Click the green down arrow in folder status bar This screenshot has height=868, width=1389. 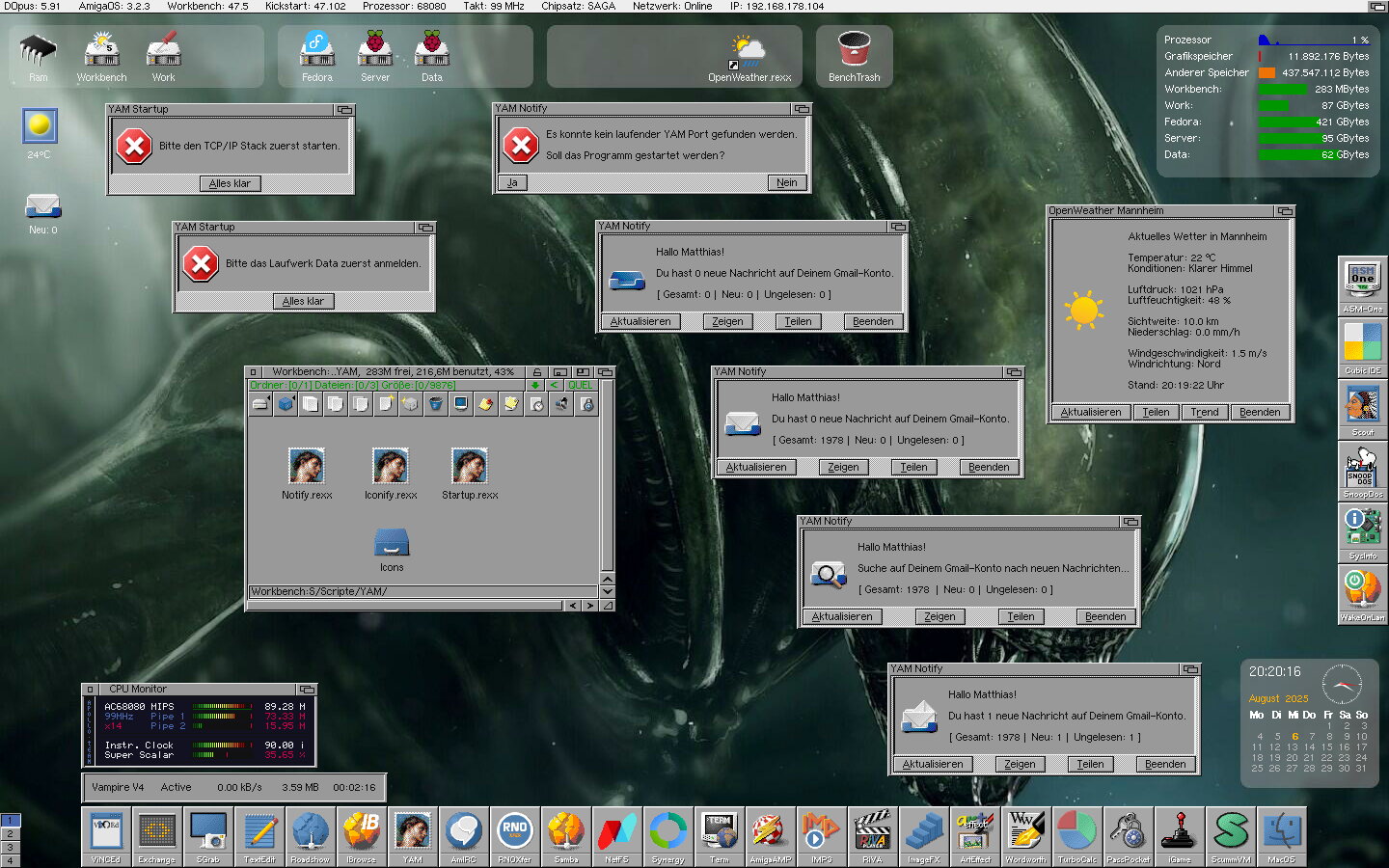(535, 386)
